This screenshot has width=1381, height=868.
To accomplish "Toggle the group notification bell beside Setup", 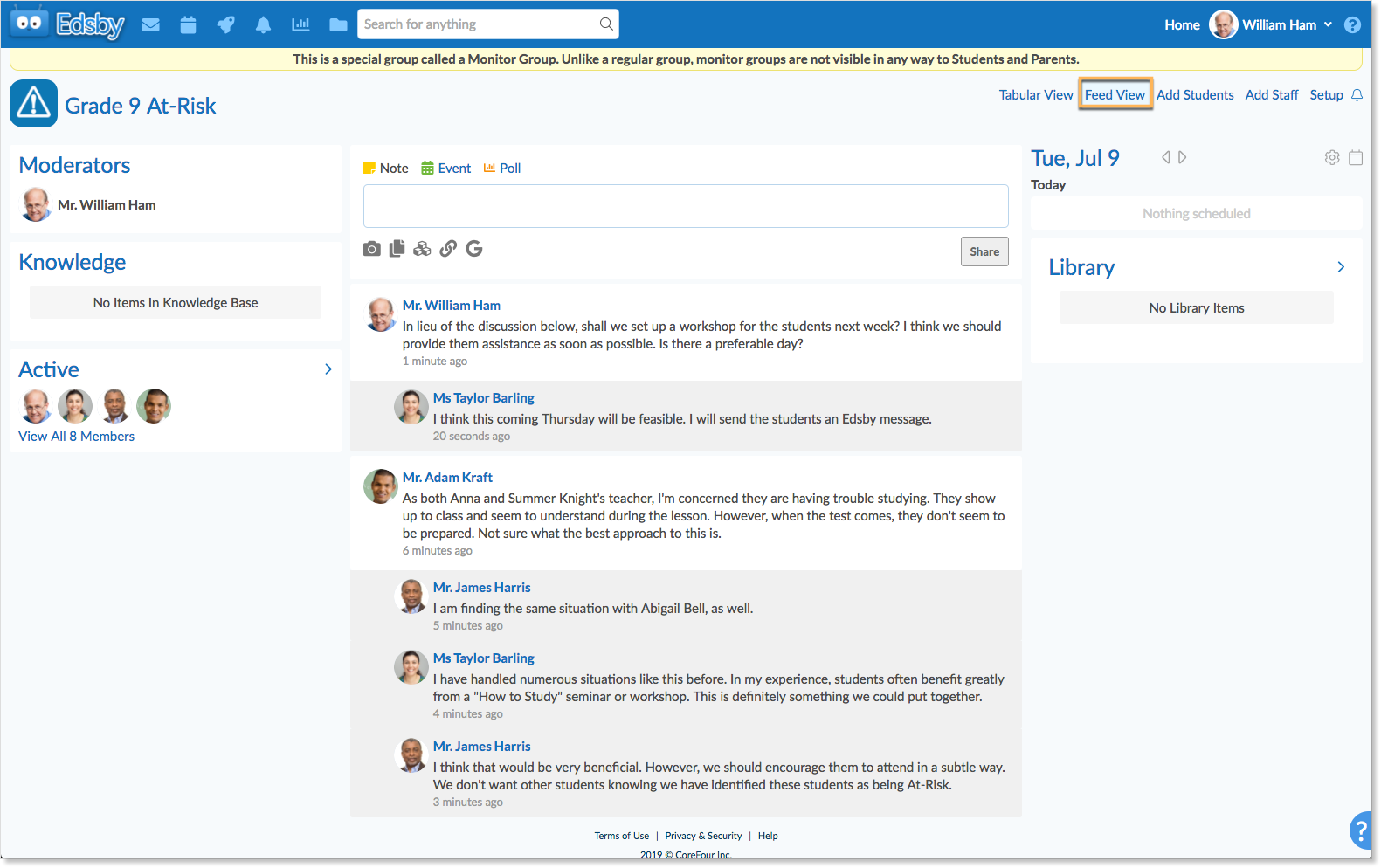I will tap(1357, 95).
